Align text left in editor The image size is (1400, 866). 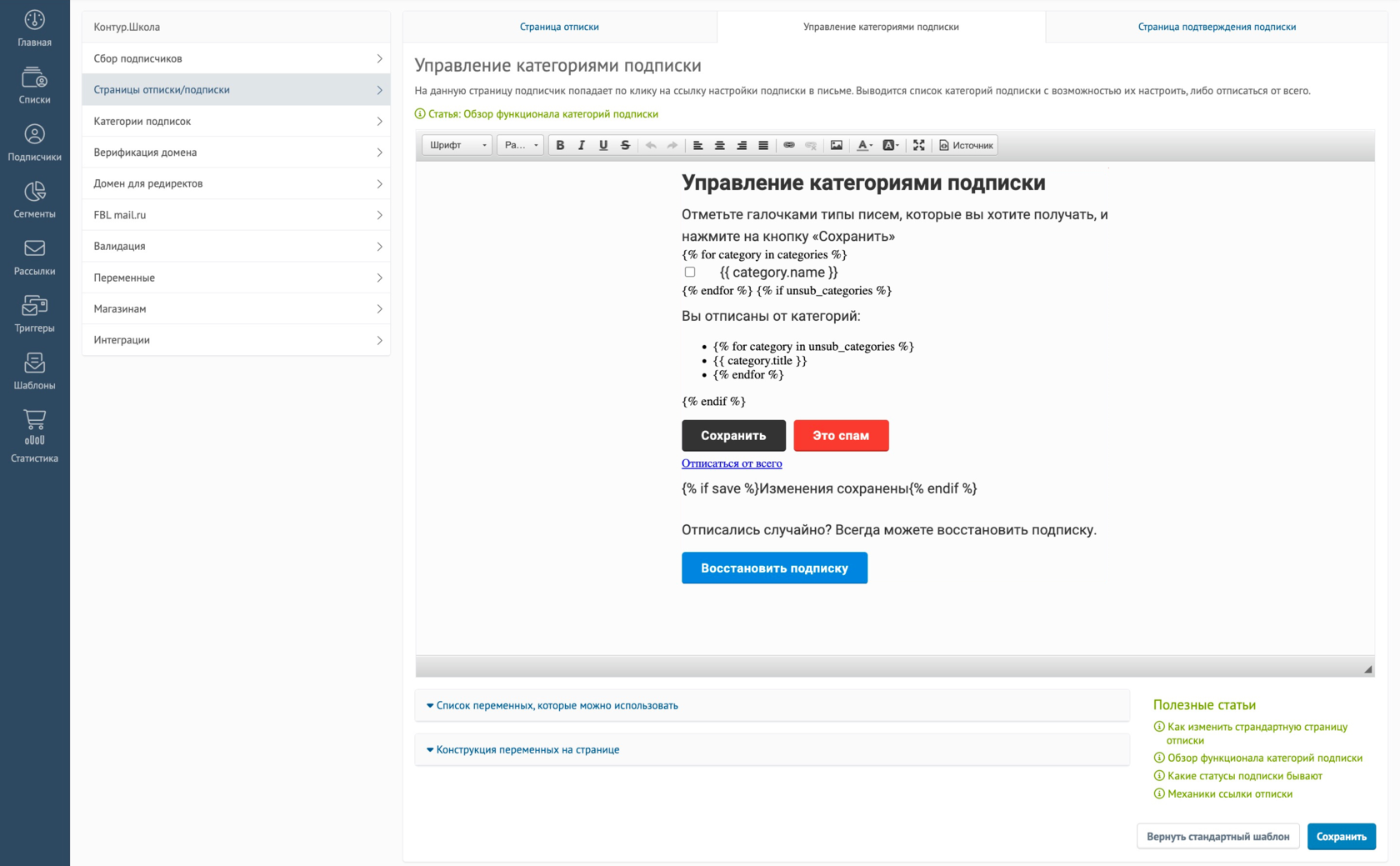pyautogui.click(x=698, y=145)
